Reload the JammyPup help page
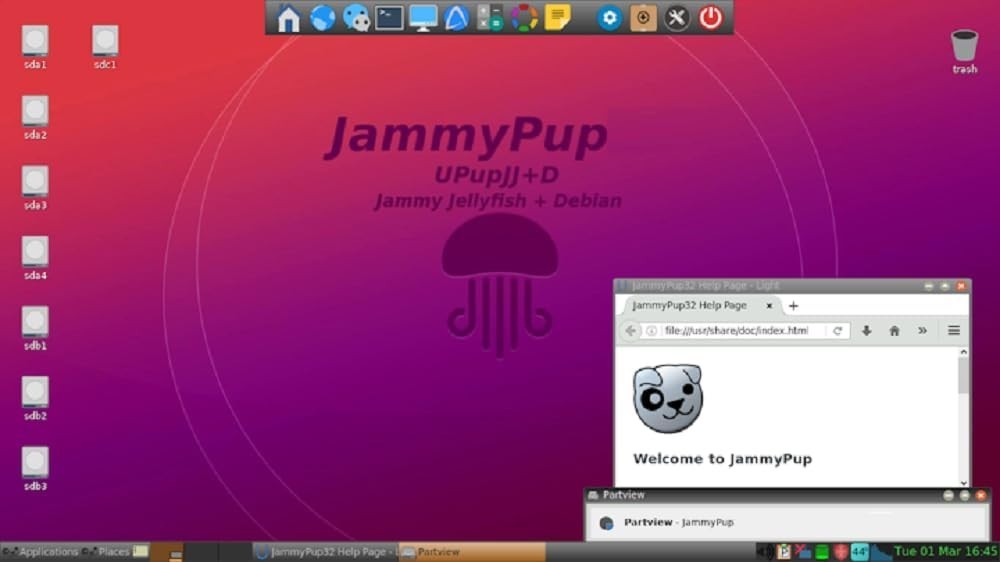 pyautogui.click(x=837, y=330)
